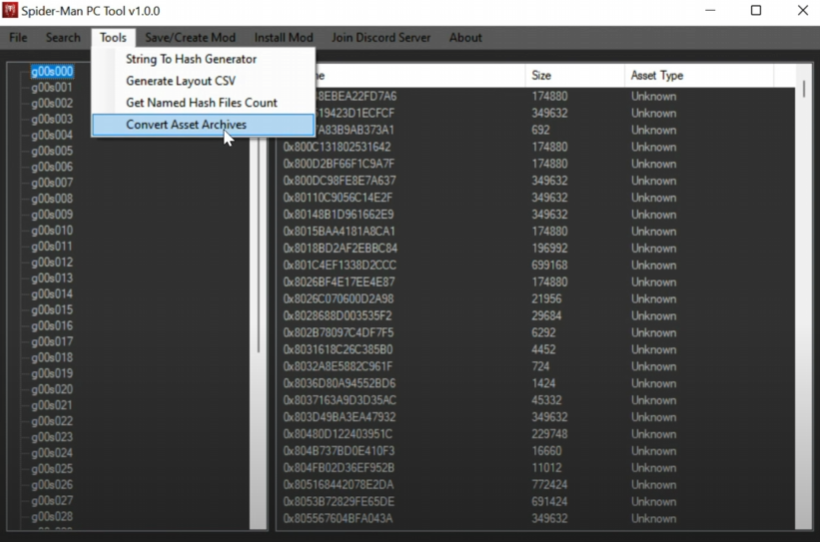Select asset 0x8026BF4E17EE4E87
This screenshot has width=820, height=542.
tap(339, 282)
